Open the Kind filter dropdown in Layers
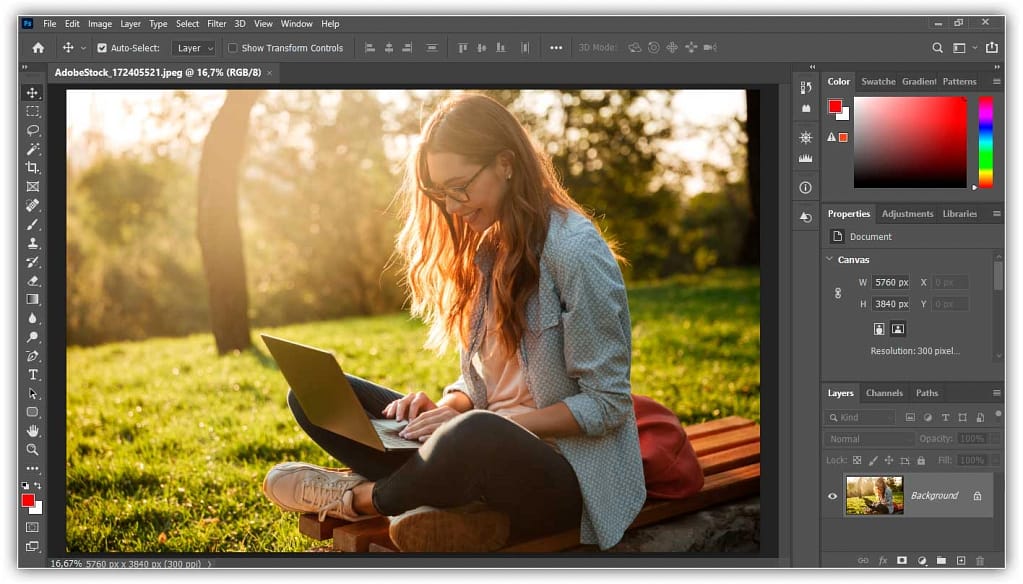This screenshot has height=584, width=1023. (x=862, y=418)
